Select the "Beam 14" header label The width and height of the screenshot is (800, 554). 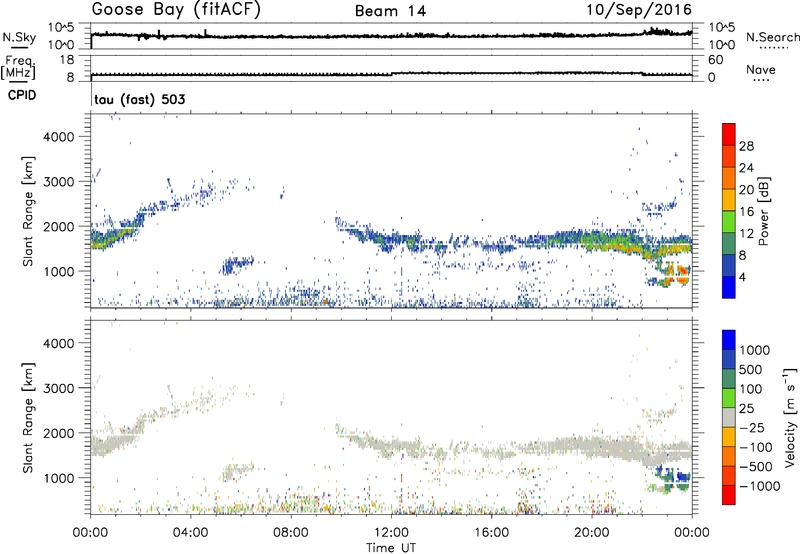tap(390, 11)
